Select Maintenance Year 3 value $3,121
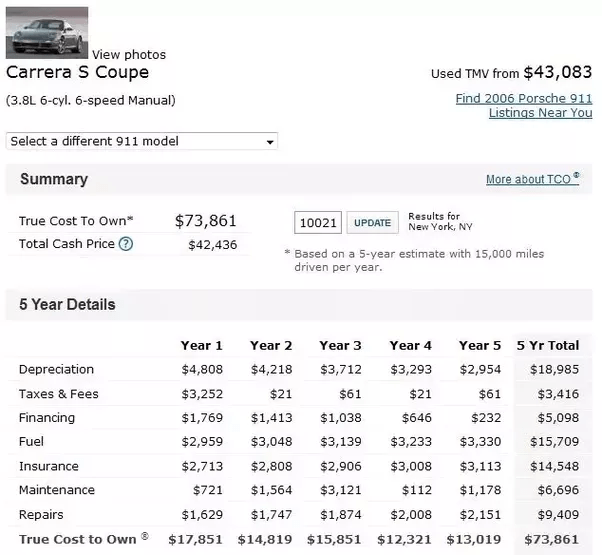602x555 pixels. click(x=341, y=490)
